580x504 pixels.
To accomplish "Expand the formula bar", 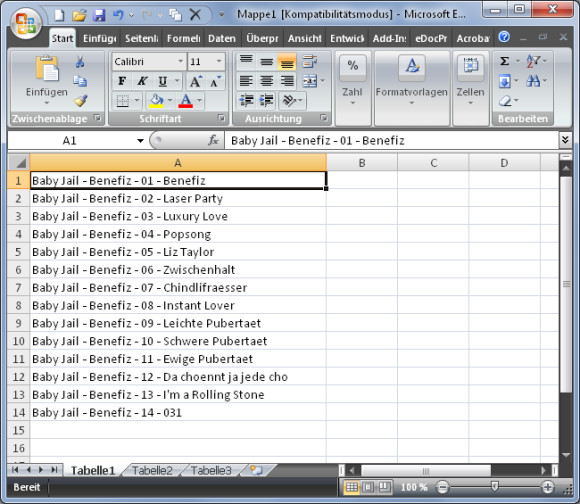I will pos(565,140).
